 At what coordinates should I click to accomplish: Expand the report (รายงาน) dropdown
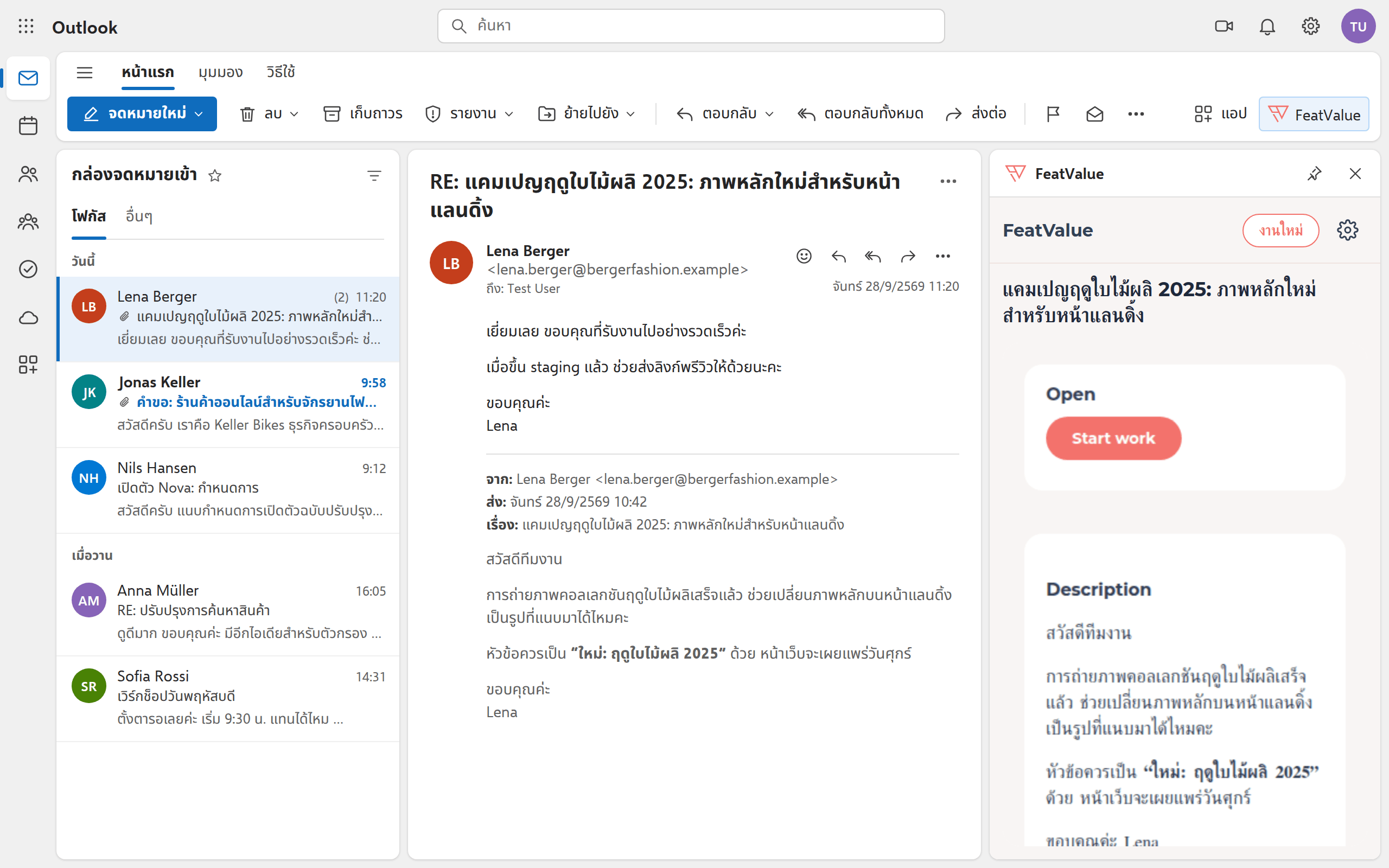[509, 114]
